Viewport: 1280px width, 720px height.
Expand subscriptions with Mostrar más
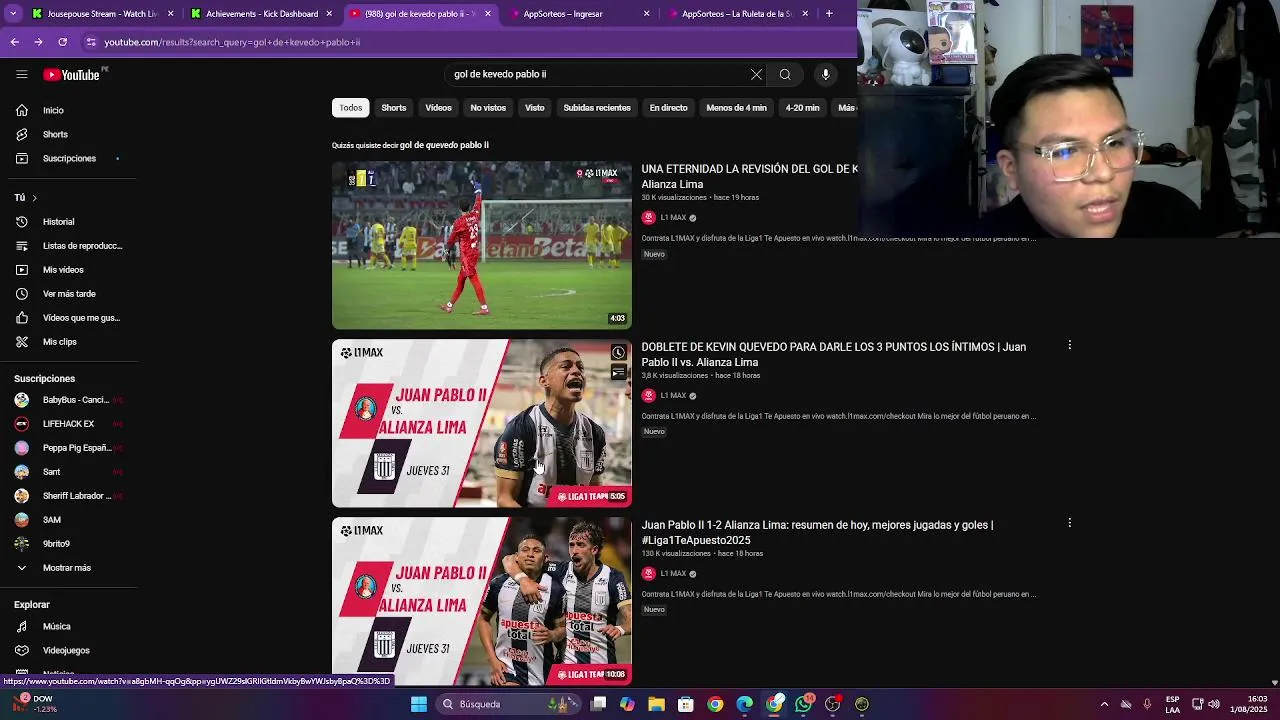(x=66, y=568)
